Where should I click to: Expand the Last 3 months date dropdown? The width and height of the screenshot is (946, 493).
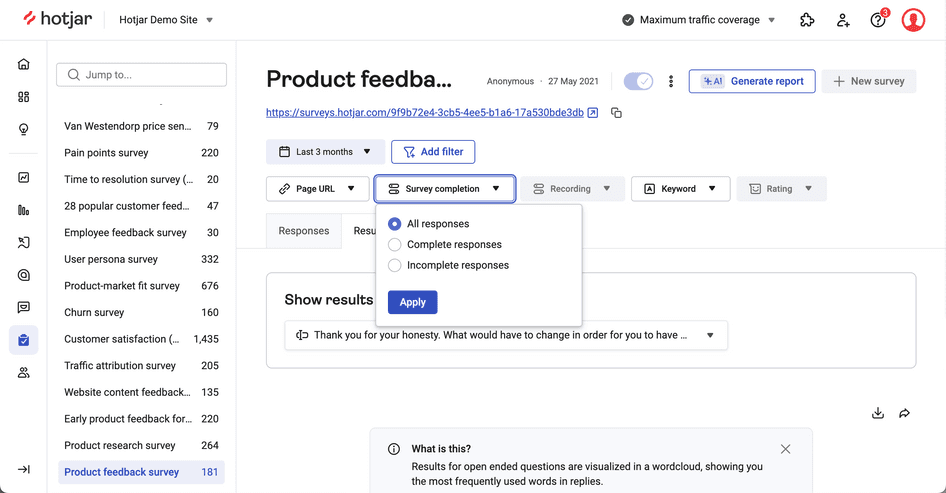coord(325,152)
